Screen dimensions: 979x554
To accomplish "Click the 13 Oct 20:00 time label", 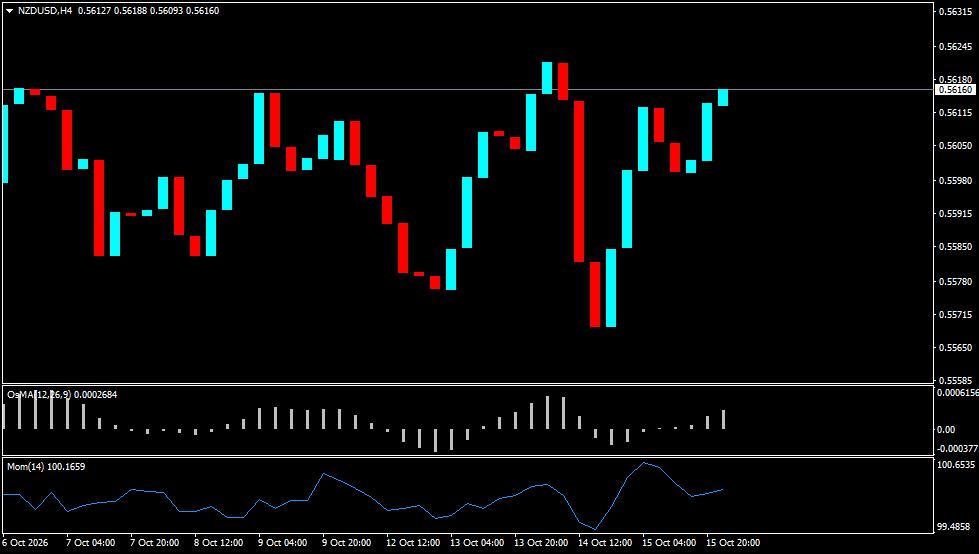I will (x=541, y=543).
